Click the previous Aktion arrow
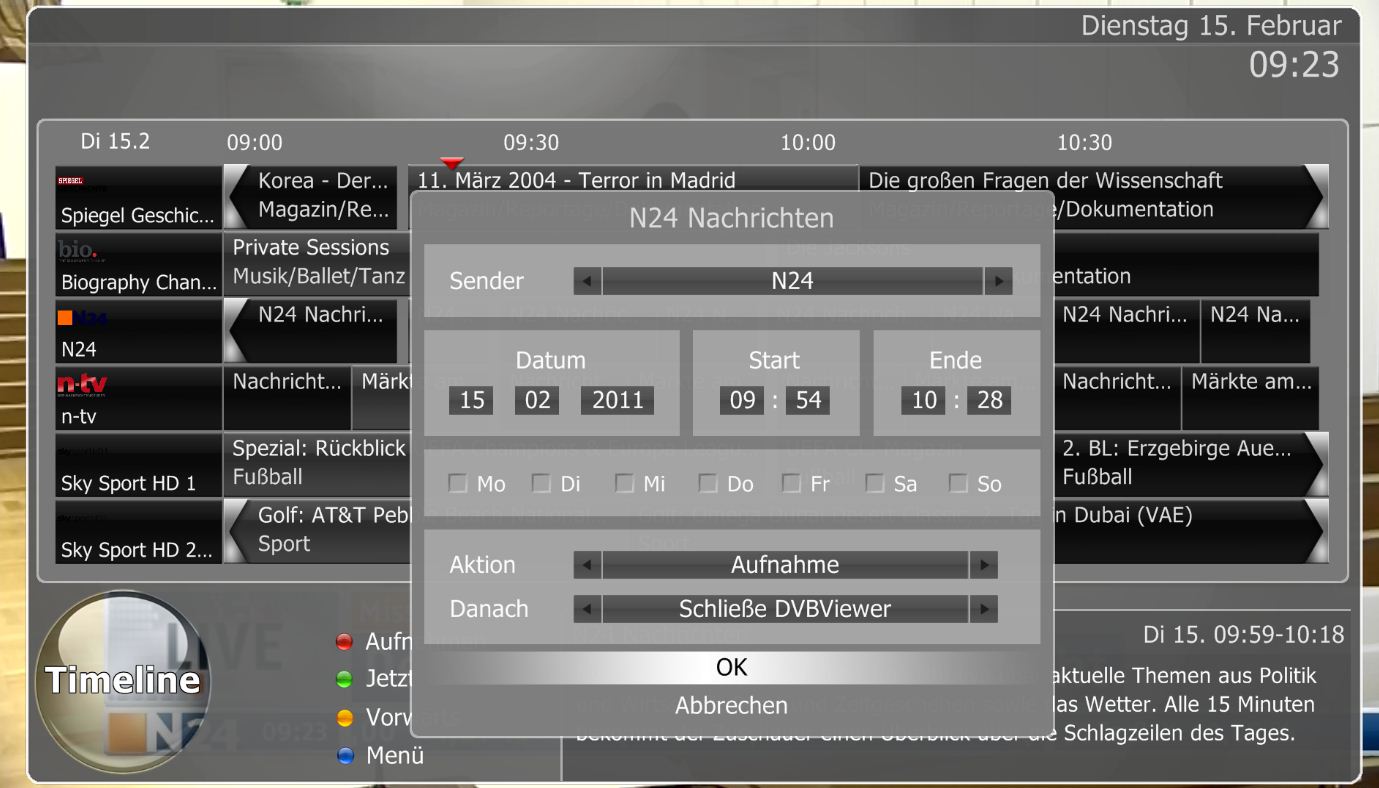This screenshot has width=1379, height=788. (588, 565)
